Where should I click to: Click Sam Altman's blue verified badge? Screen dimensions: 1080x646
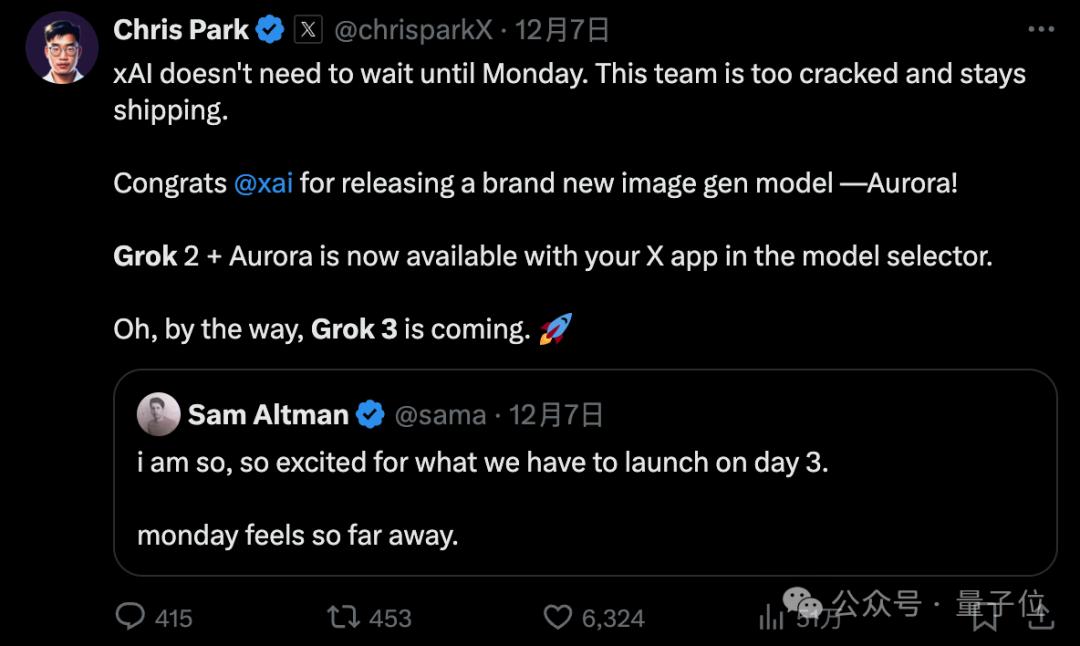(x=370, y=414)
